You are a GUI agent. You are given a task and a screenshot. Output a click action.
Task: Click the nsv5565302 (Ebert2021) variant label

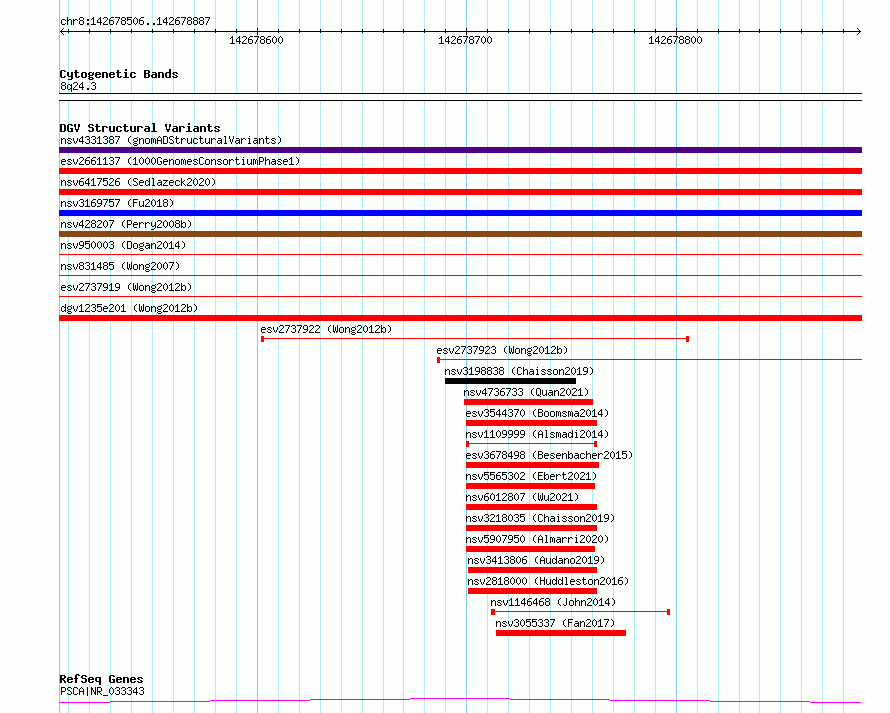pos(531,476)
